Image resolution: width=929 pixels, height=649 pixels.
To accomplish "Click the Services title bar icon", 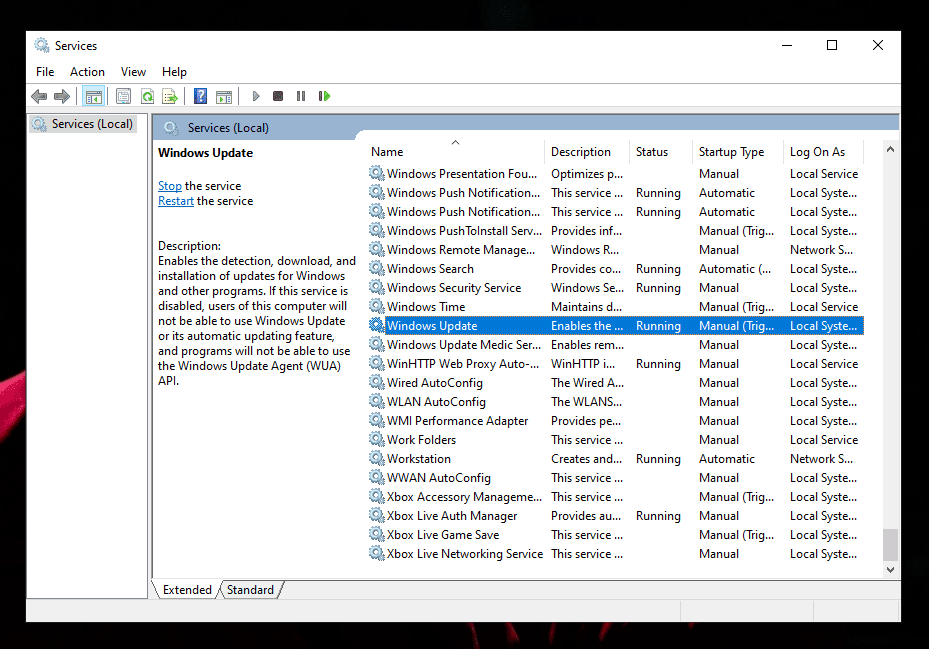I will 41,45.
